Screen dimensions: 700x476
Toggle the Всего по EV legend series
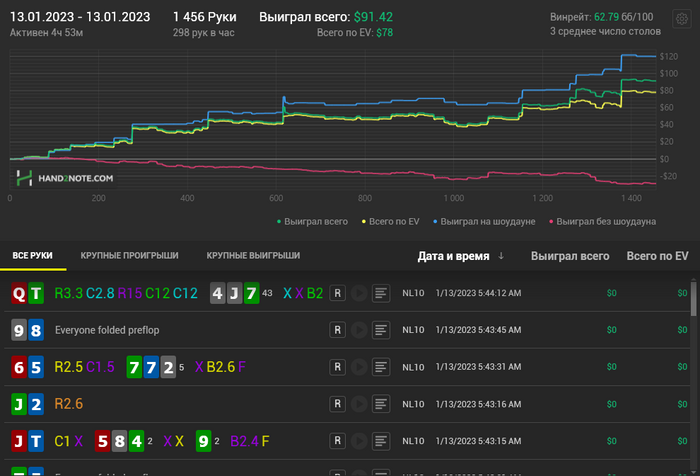(390, 221)
